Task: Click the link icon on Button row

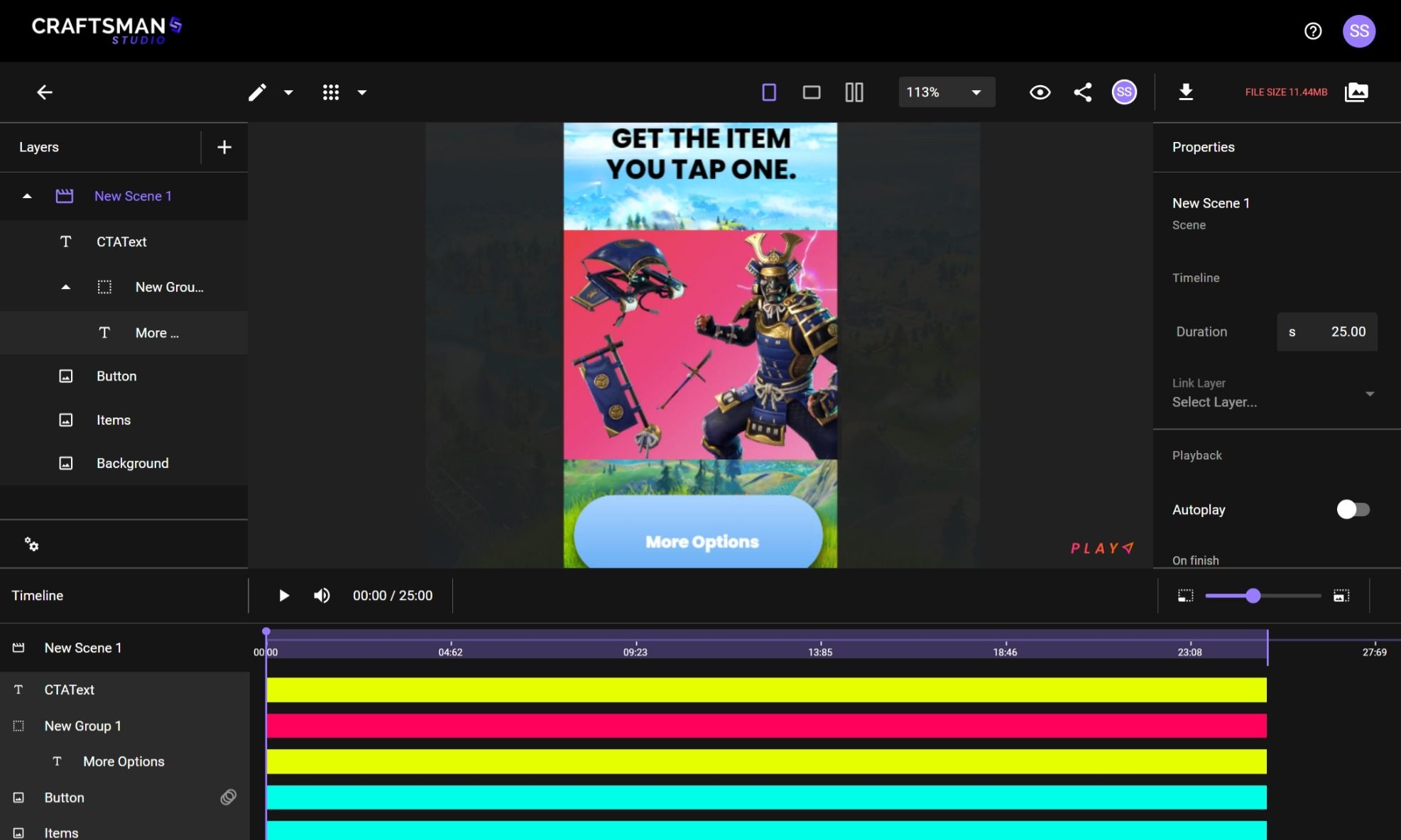Action: pos(228,797)
